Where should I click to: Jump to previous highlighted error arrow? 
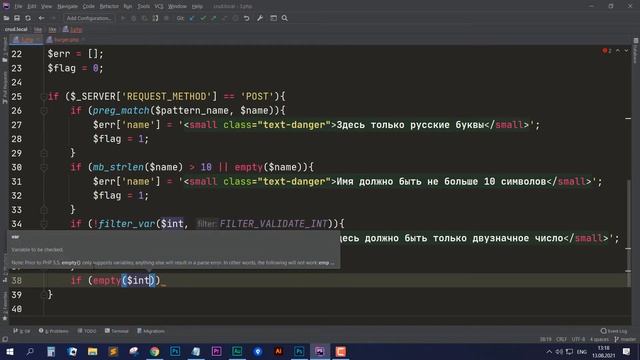coord(618,51)
